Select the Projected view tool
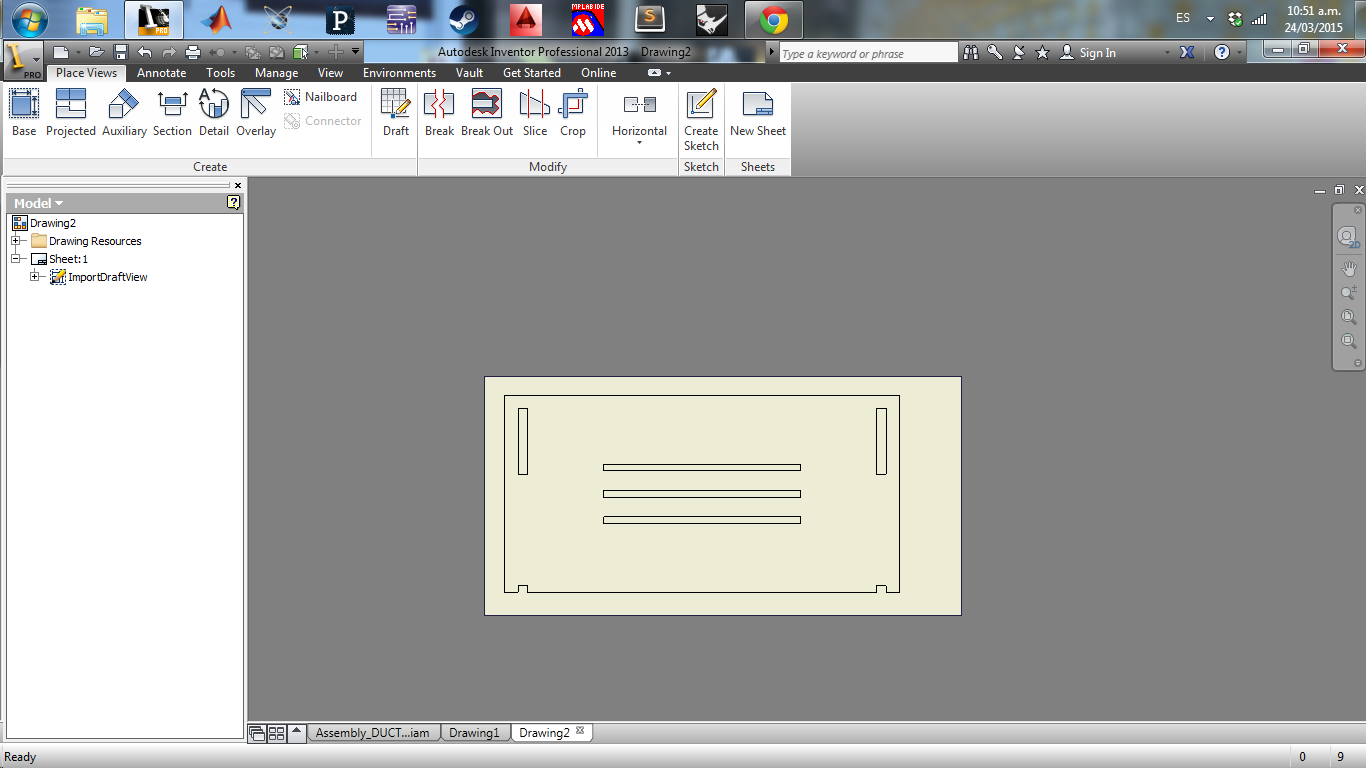 coord(71,113)
